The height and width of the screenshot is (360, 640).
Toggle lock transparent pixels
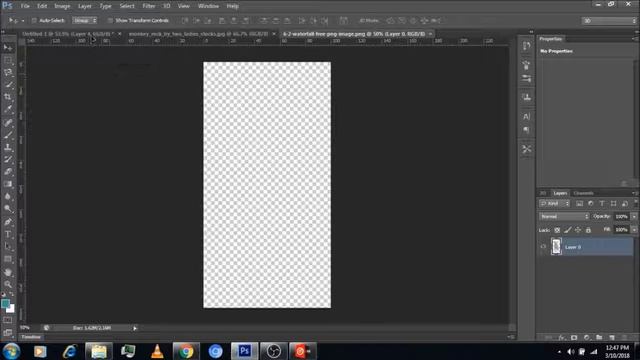click(x=557, y=230)
